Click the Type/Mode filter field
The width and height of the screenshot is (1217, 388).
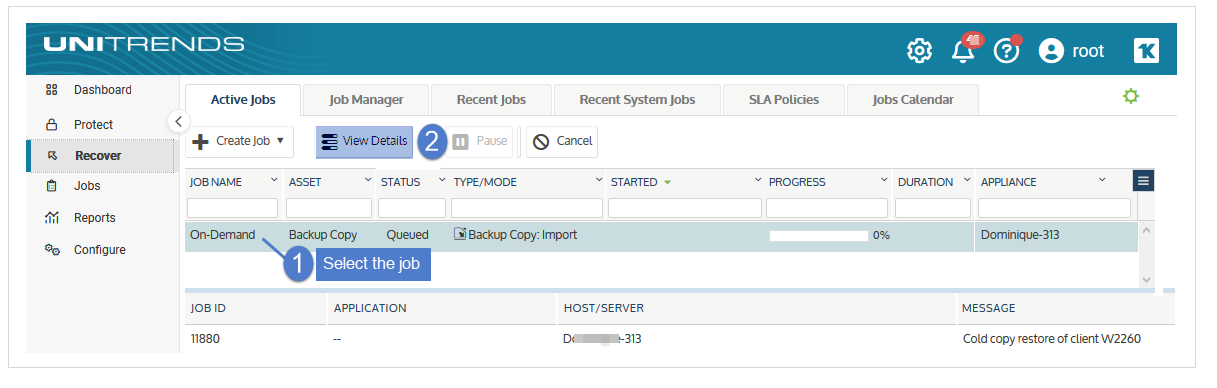[527, 208]
